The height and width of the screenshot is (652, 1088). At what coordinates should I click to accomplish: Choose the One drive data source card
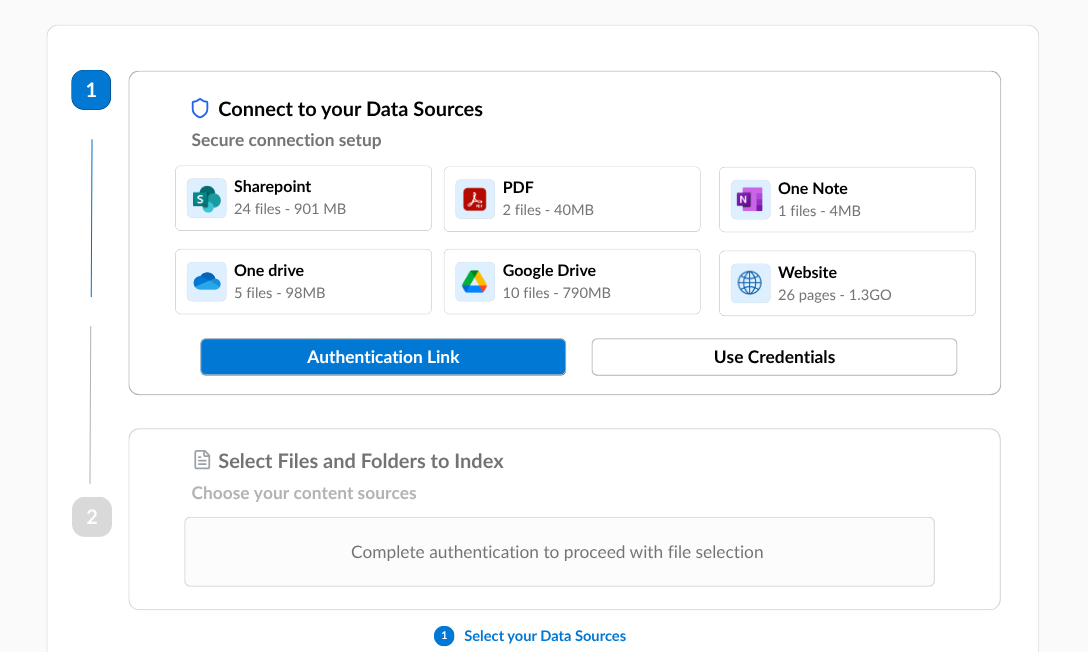click(x=303, y=282)
